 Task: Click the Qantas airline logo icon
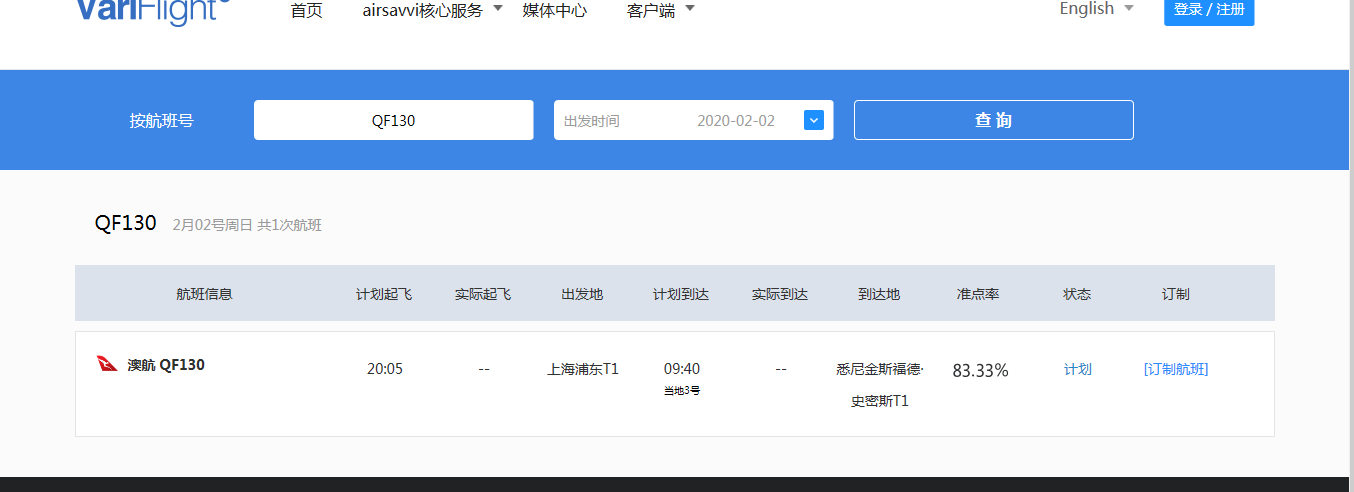(108, 364)
